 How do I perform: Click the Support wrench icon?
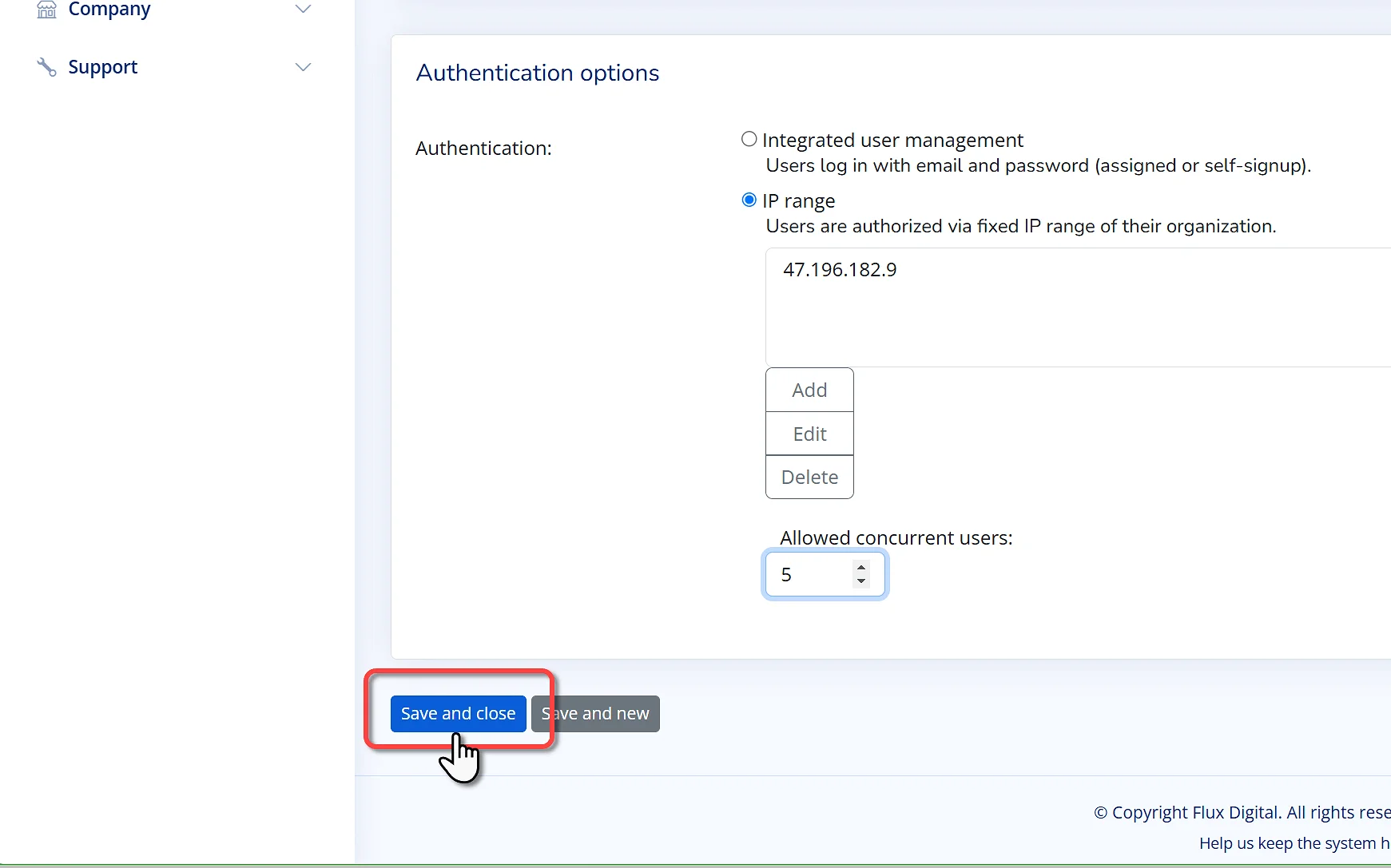(47, 67)
